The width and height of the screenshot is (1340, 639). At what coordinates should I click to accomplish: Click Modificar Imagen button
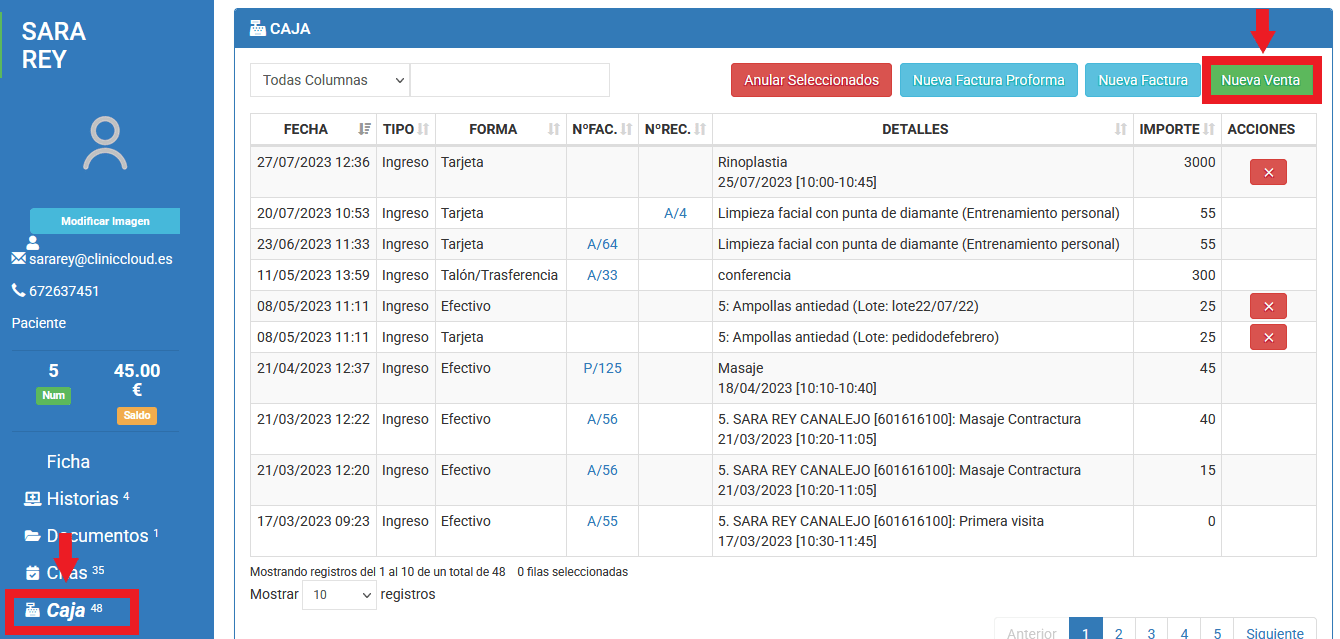tap(105, 221)
